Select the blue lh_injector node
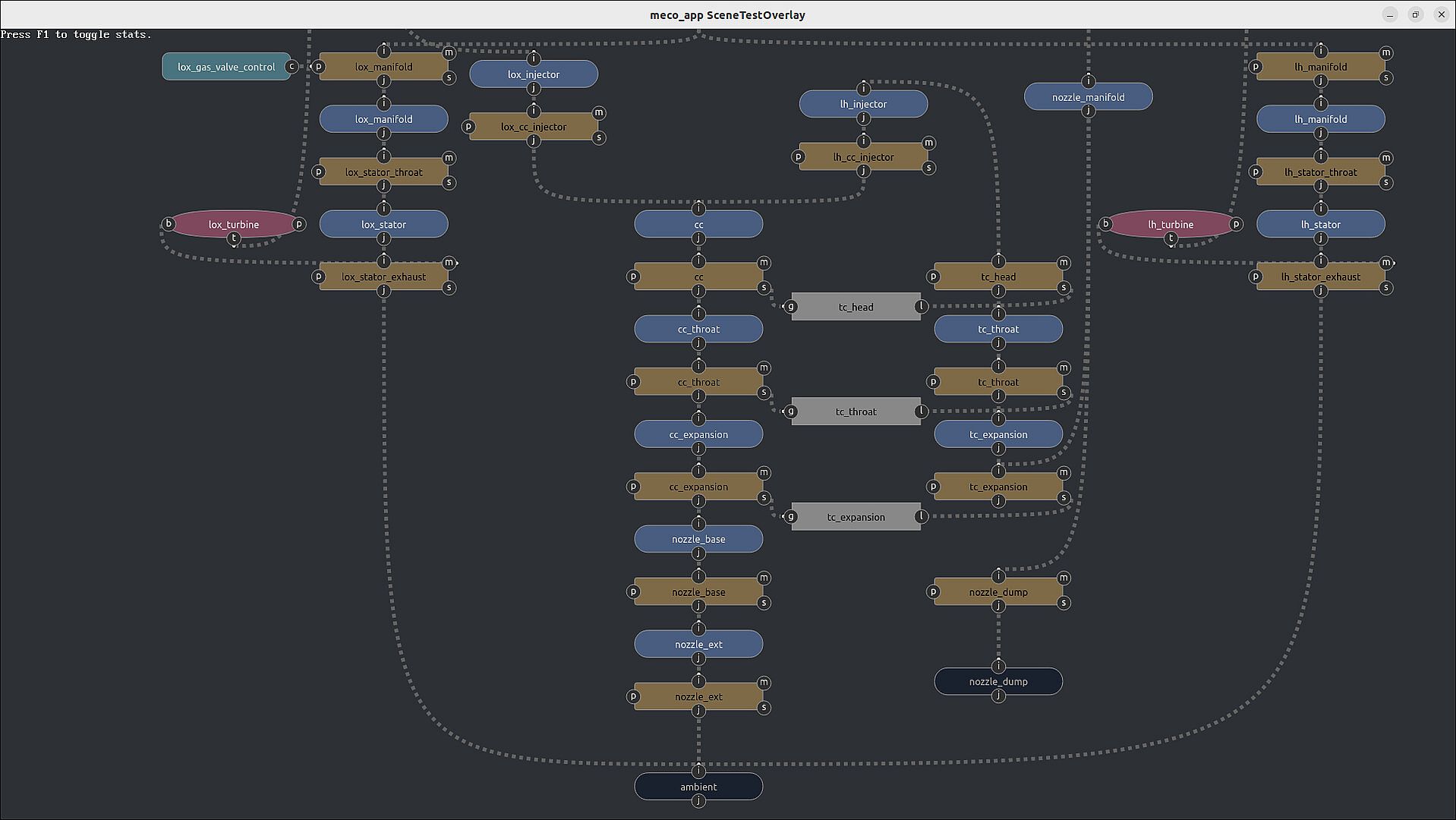The height and width of the screenshot is (820, 1456). pyautogui.click(x=863, y=104)
